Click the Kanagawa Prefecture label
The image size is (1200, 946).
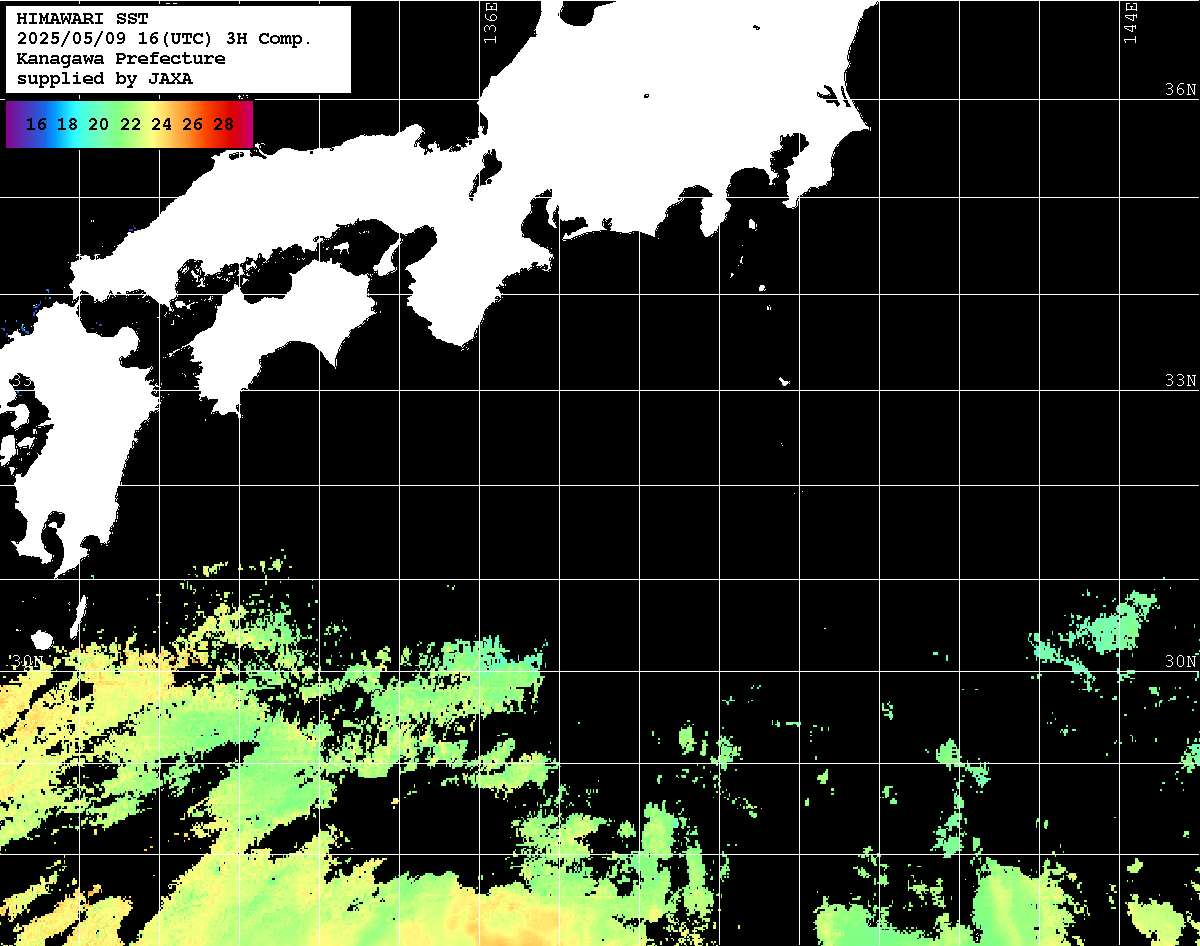point(121,59)
